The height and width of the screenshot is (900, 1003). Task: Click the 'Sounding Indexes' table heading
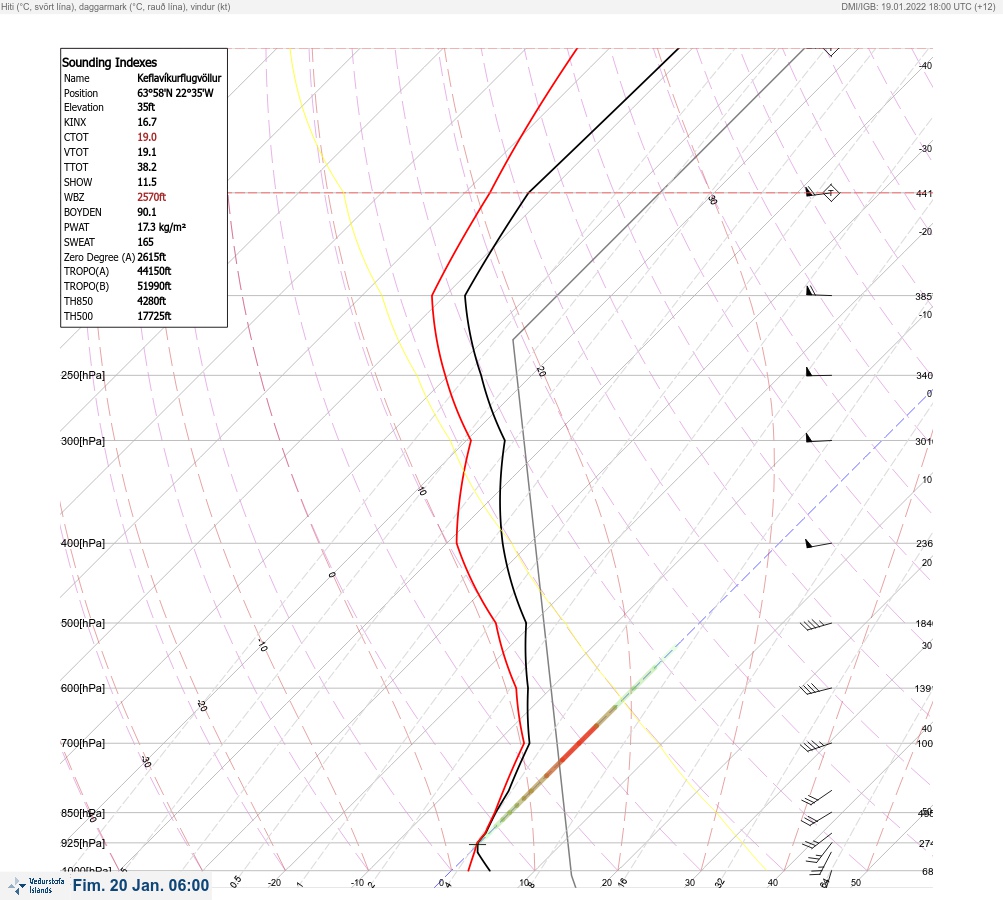109,63
